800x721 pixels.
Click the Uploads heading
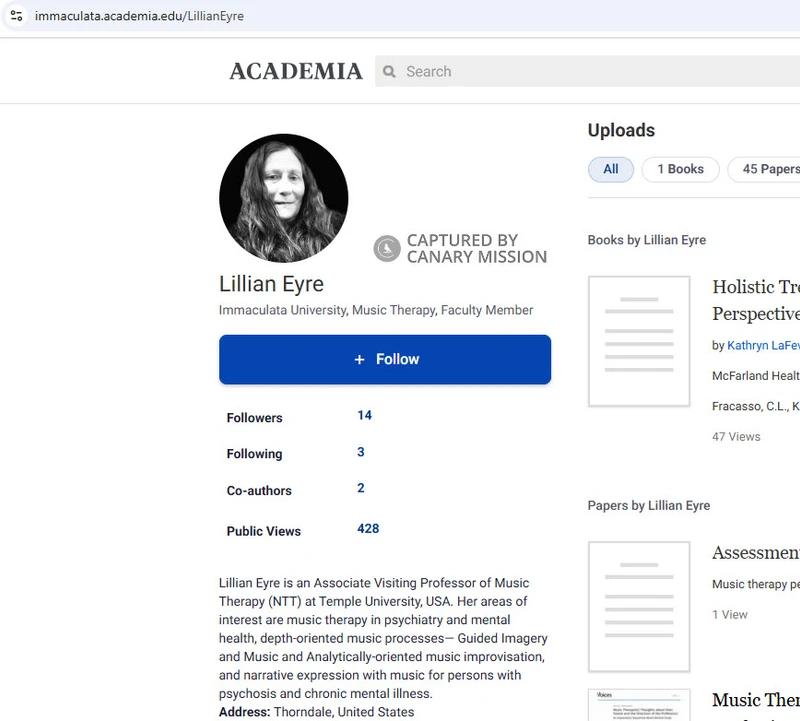click(621, 130)
